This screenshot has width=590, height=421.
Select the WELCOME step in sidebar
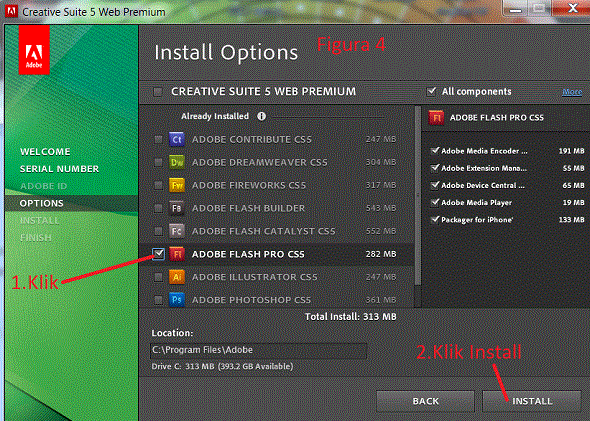point(45,152)
